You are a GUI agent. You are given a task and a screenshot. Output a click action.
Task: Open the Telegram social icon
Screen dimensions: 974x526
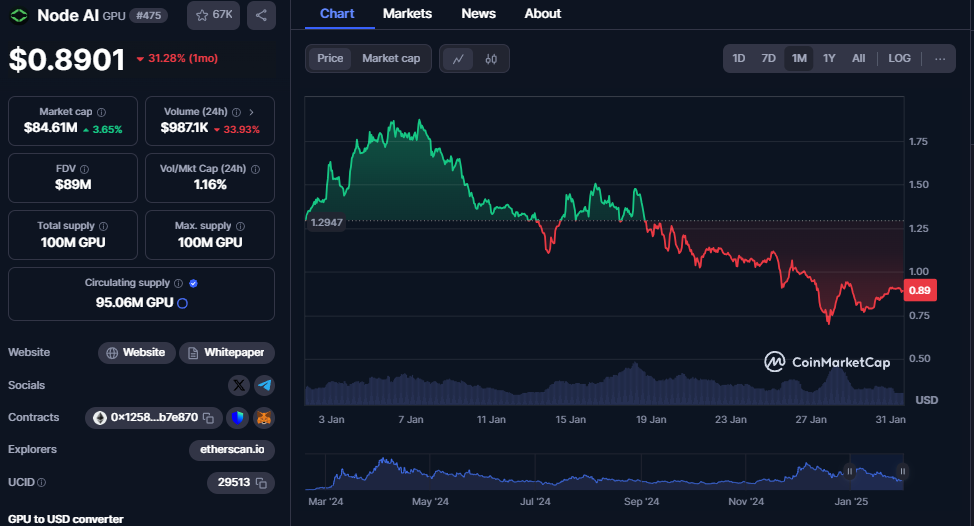[x=264, y=385]
